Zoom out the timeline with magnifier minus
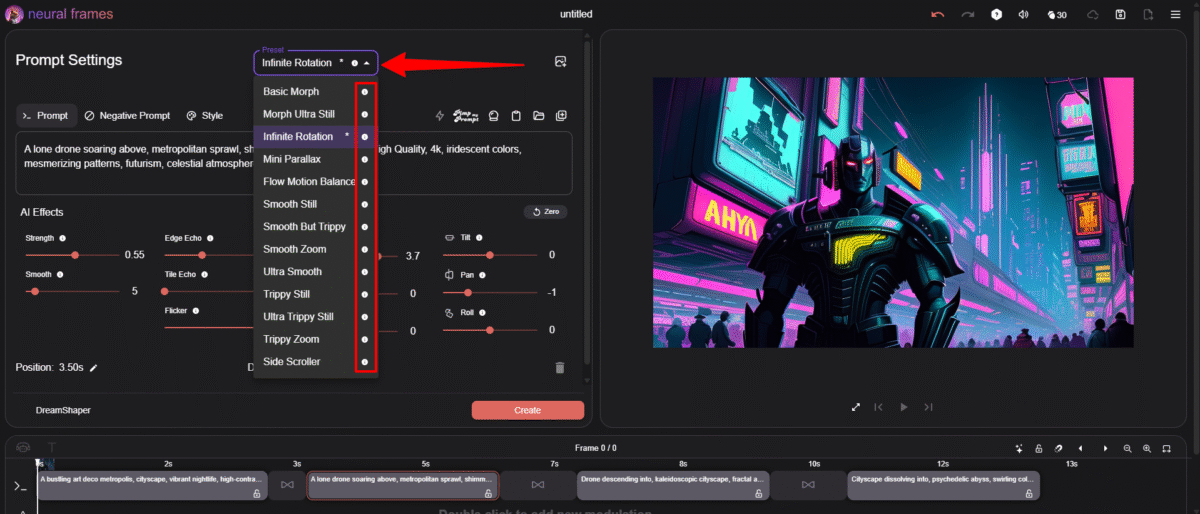This screenshot has height=514, width=1200. (x=1127, y=448)
